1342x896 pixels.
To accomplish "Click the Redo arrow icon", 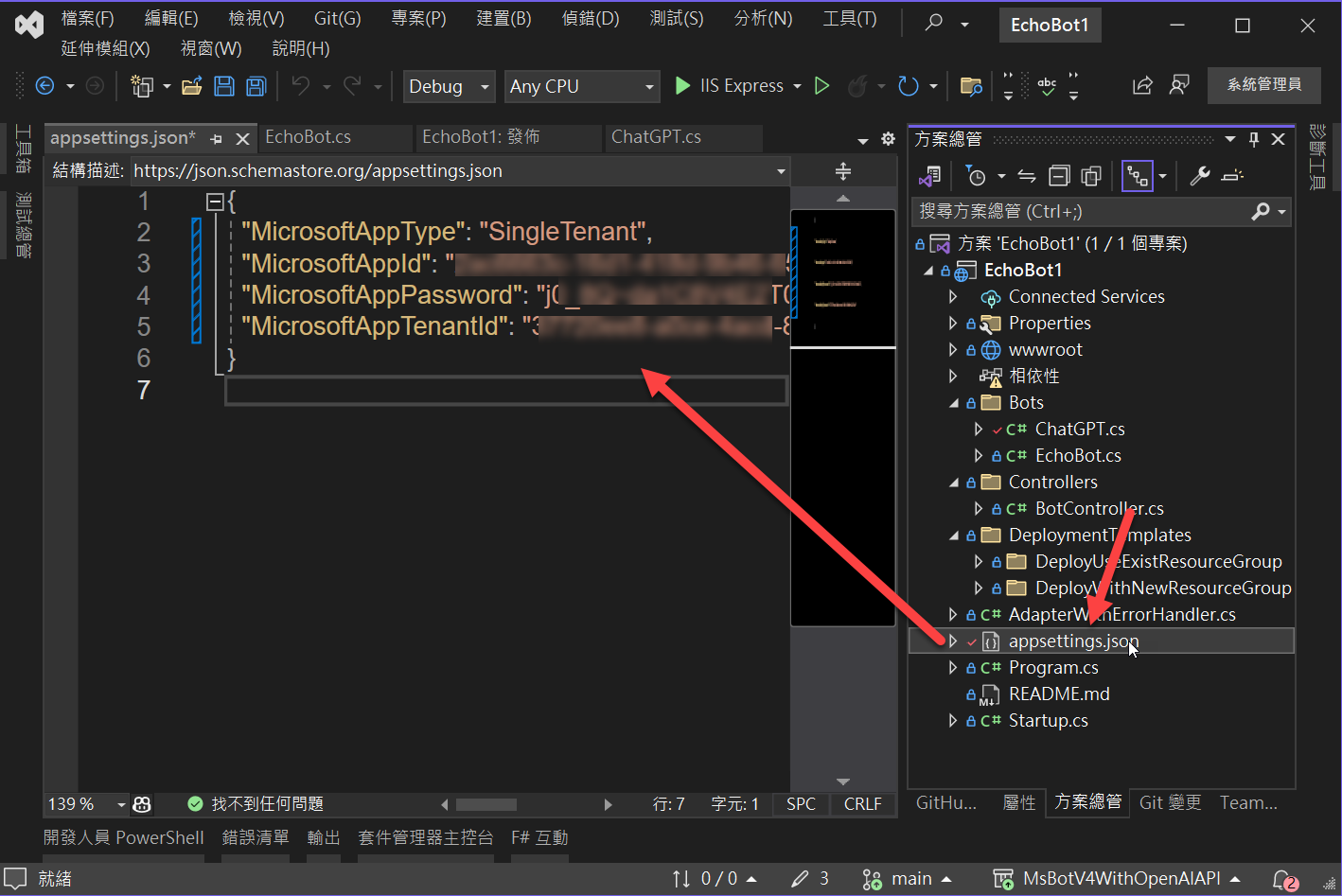I will [x=352, y=86].
